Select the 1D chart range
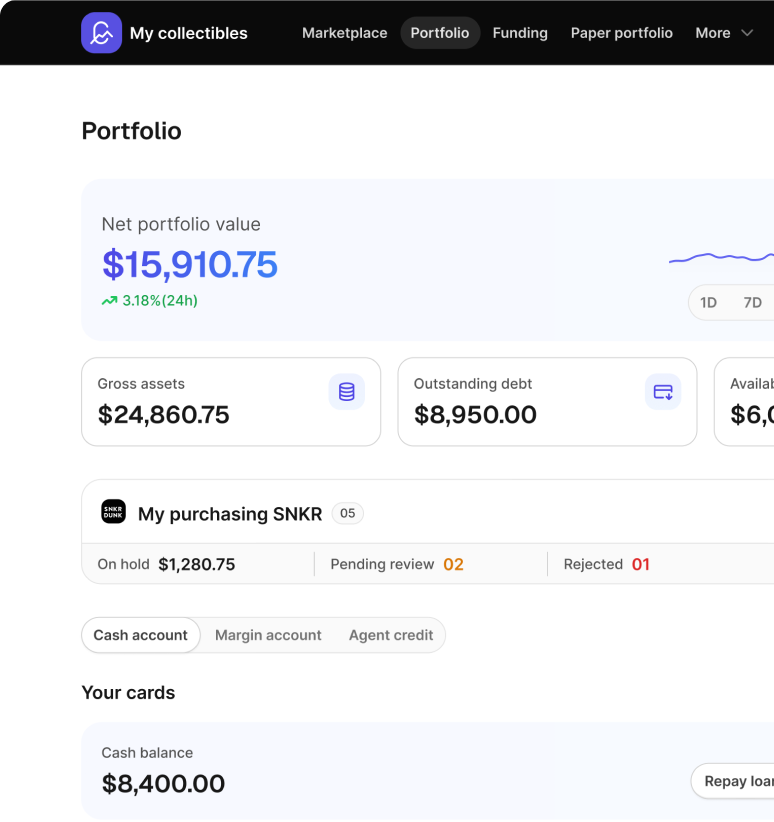 tap(708, 302)
